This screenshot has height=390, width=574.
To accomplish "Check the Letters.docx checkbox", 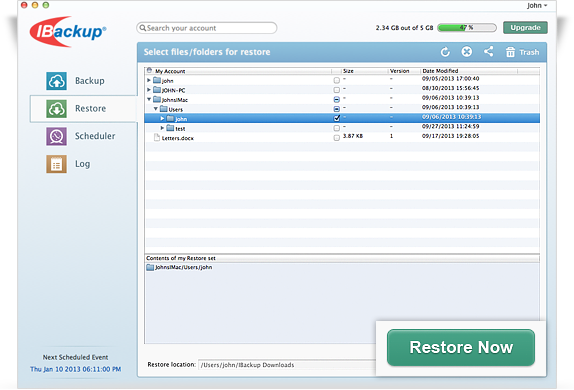I will (337, 138).
